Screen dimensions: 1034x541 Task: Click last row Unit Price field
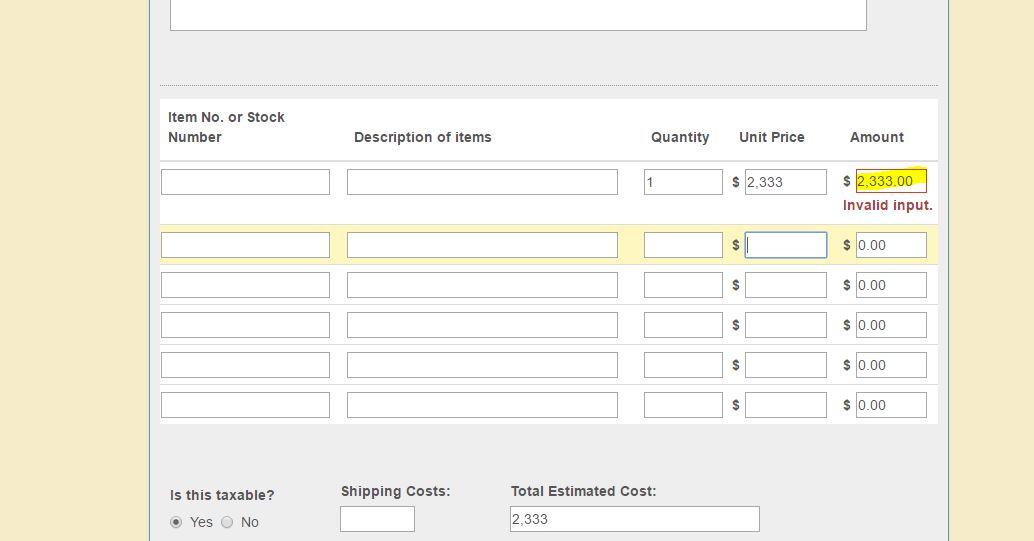(x=785, y=405)
